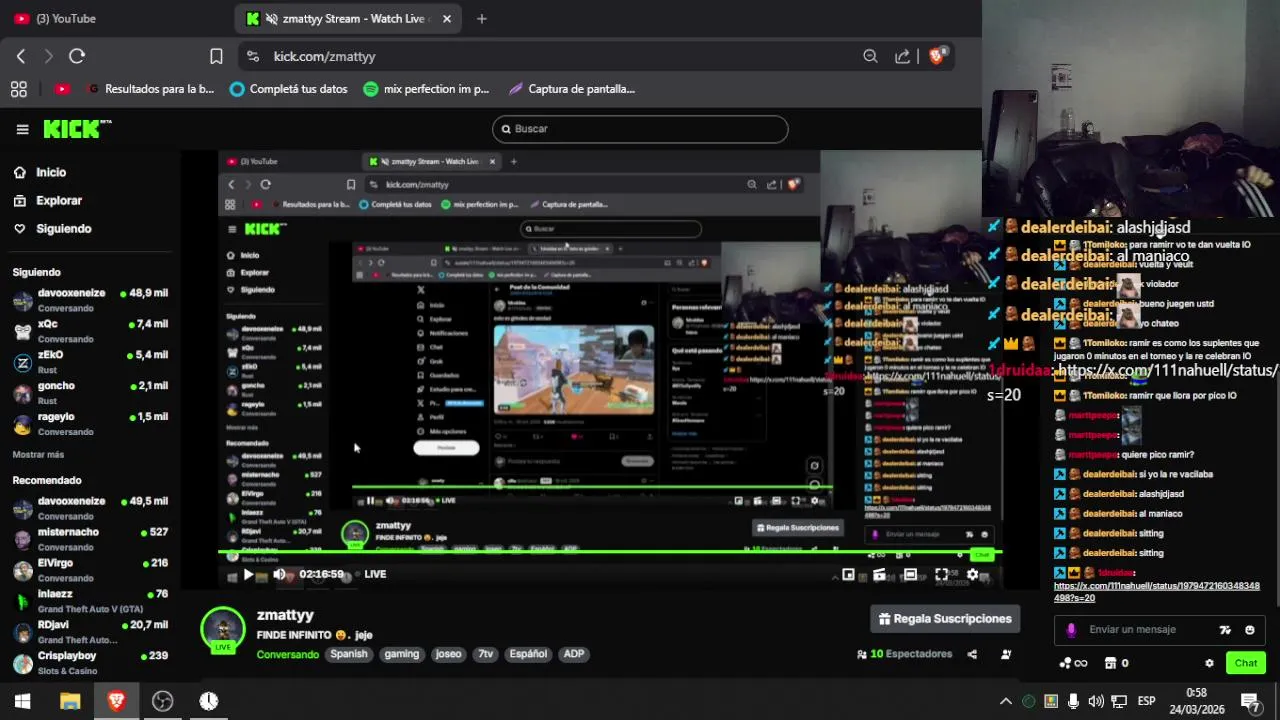Go back in the browser
Screen dimensions: 1280x720
pyautogui.click(x=21, y=56)
